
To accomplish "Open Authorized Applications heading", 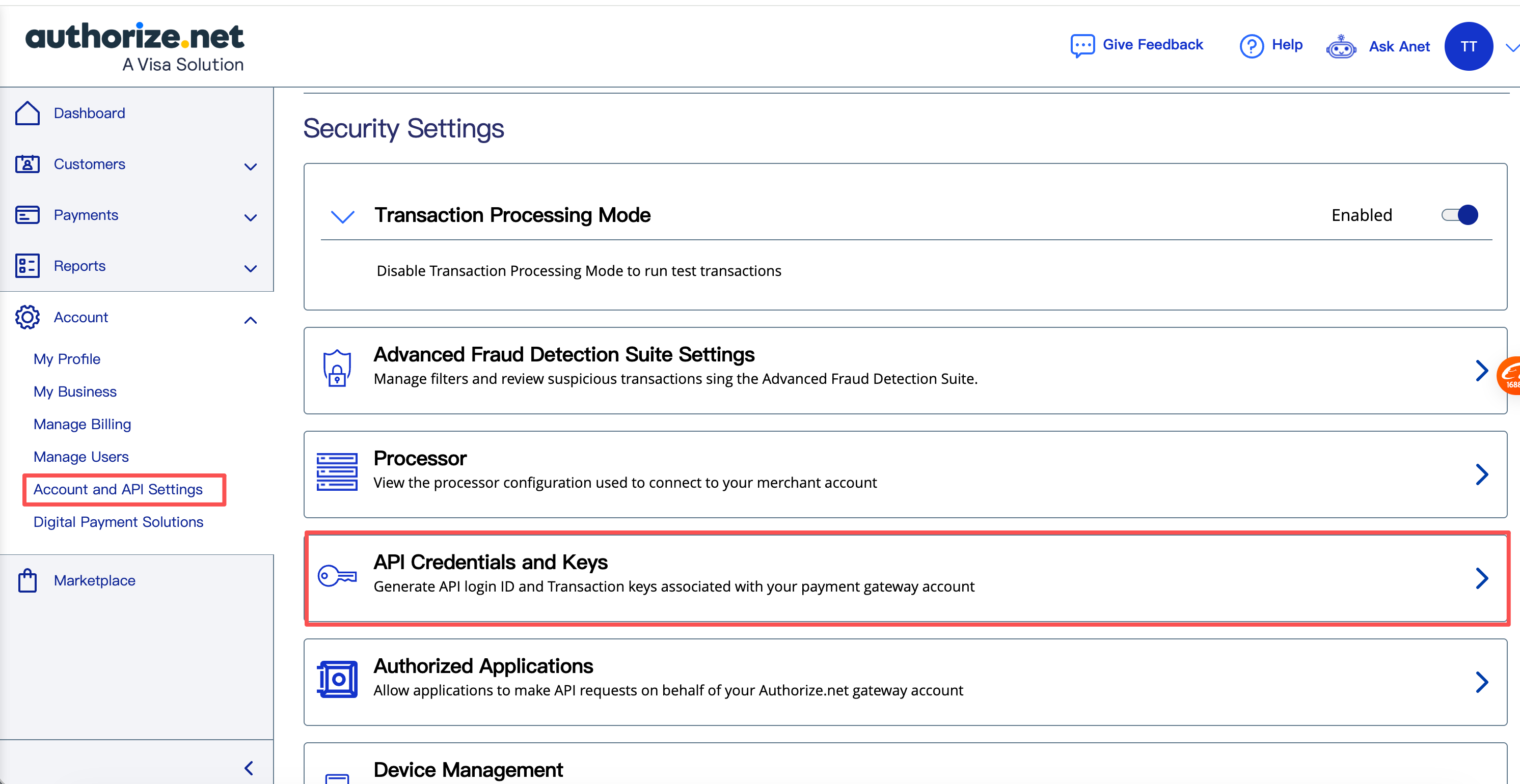I will (x=483, y=666).
